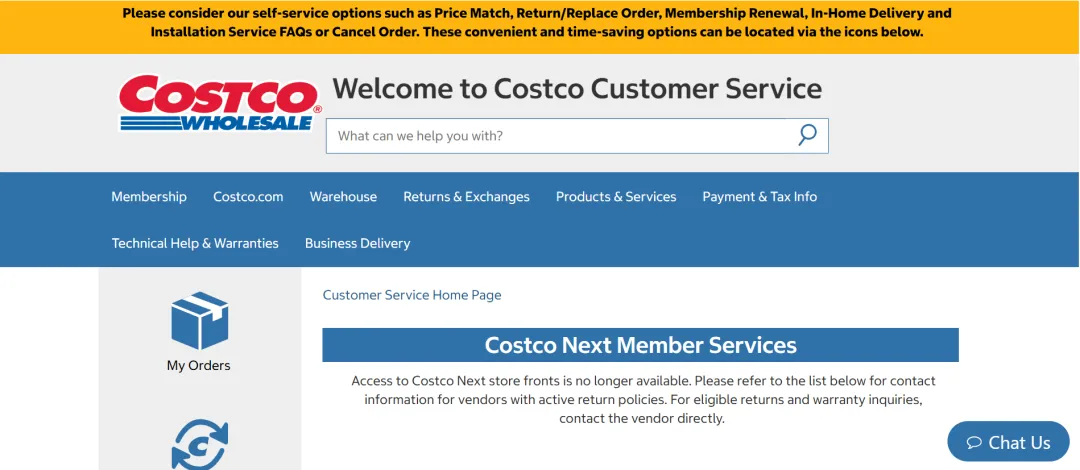Viewport: 1080px width, 470px height.
Task: Click the magnifying glass search icon
Action: [x=807, y=135]
